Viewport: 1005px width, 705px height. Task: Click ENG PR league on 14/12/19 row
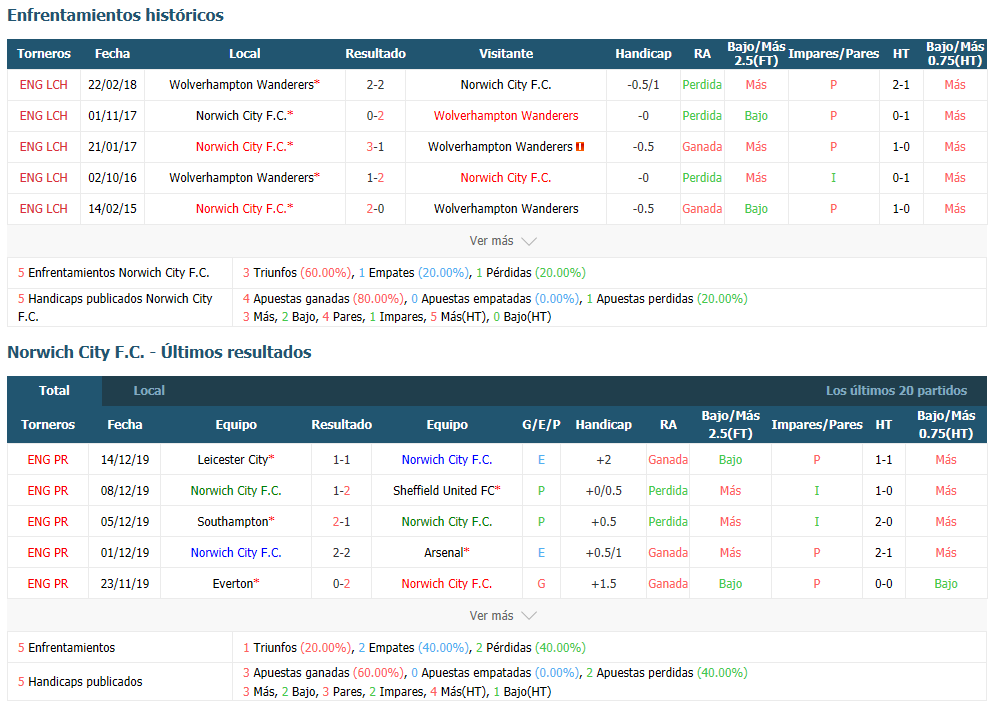[48, 460]
